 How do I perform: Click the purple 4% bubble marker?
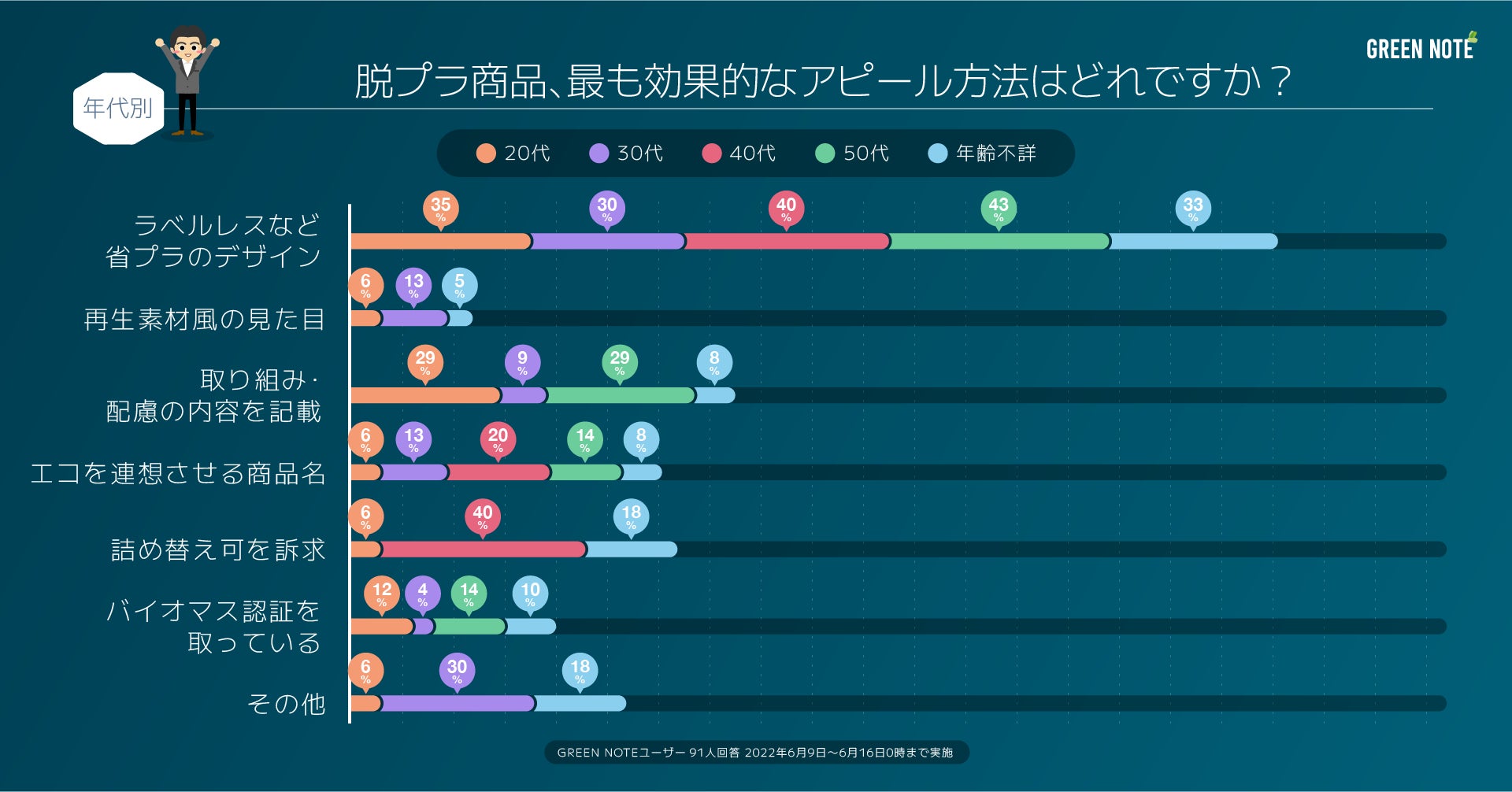click(423, 594)
